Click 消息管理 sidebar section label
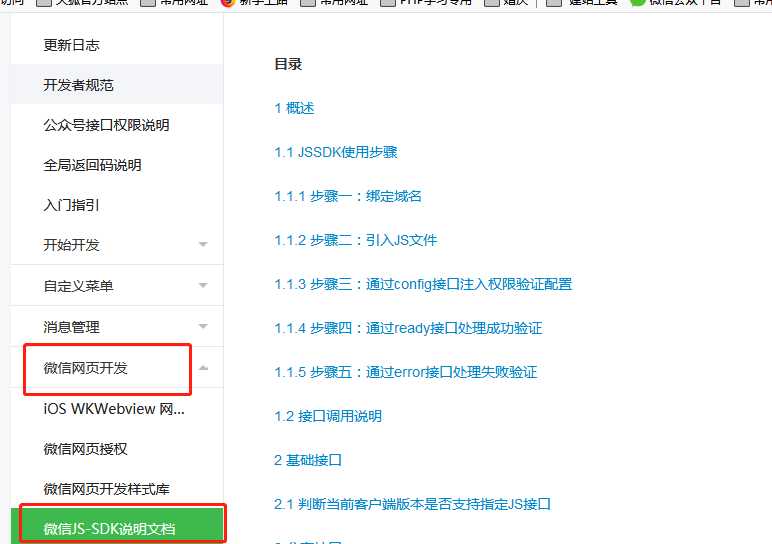This screenshot has height=544, width=772. click(x=71, y=327)
